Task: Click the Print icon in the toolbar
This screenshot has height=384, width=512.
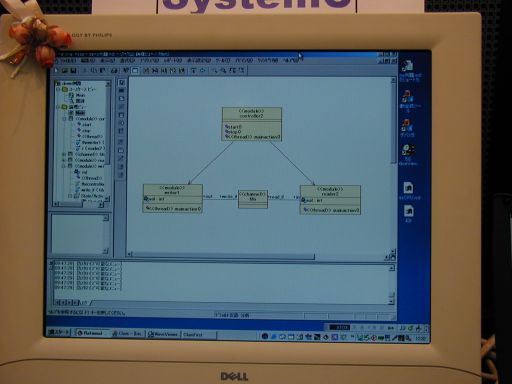Action: click(x=114, y=71)
